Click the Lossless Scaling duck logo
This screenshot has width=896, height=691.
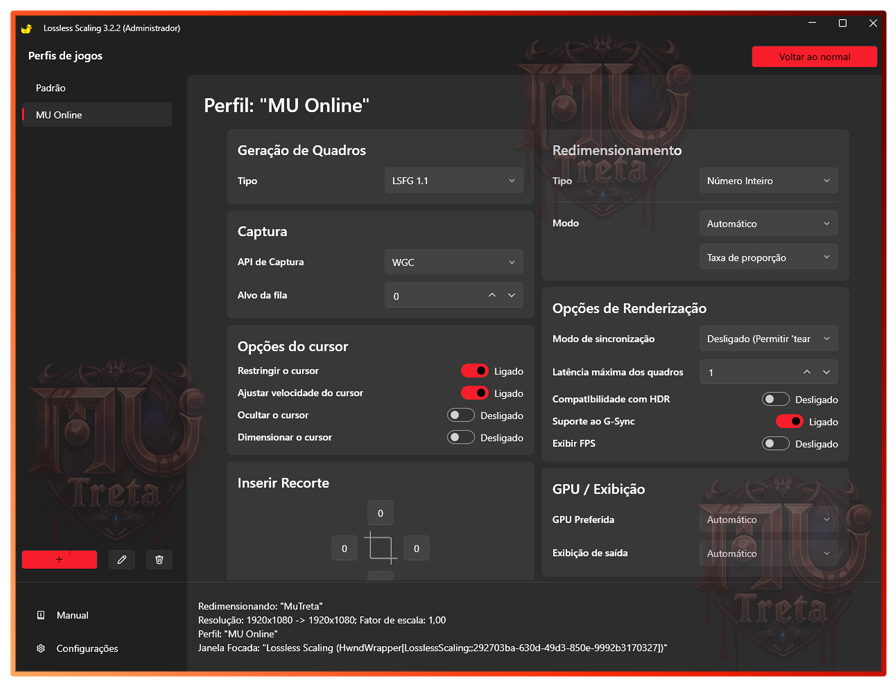pos(26,28)
